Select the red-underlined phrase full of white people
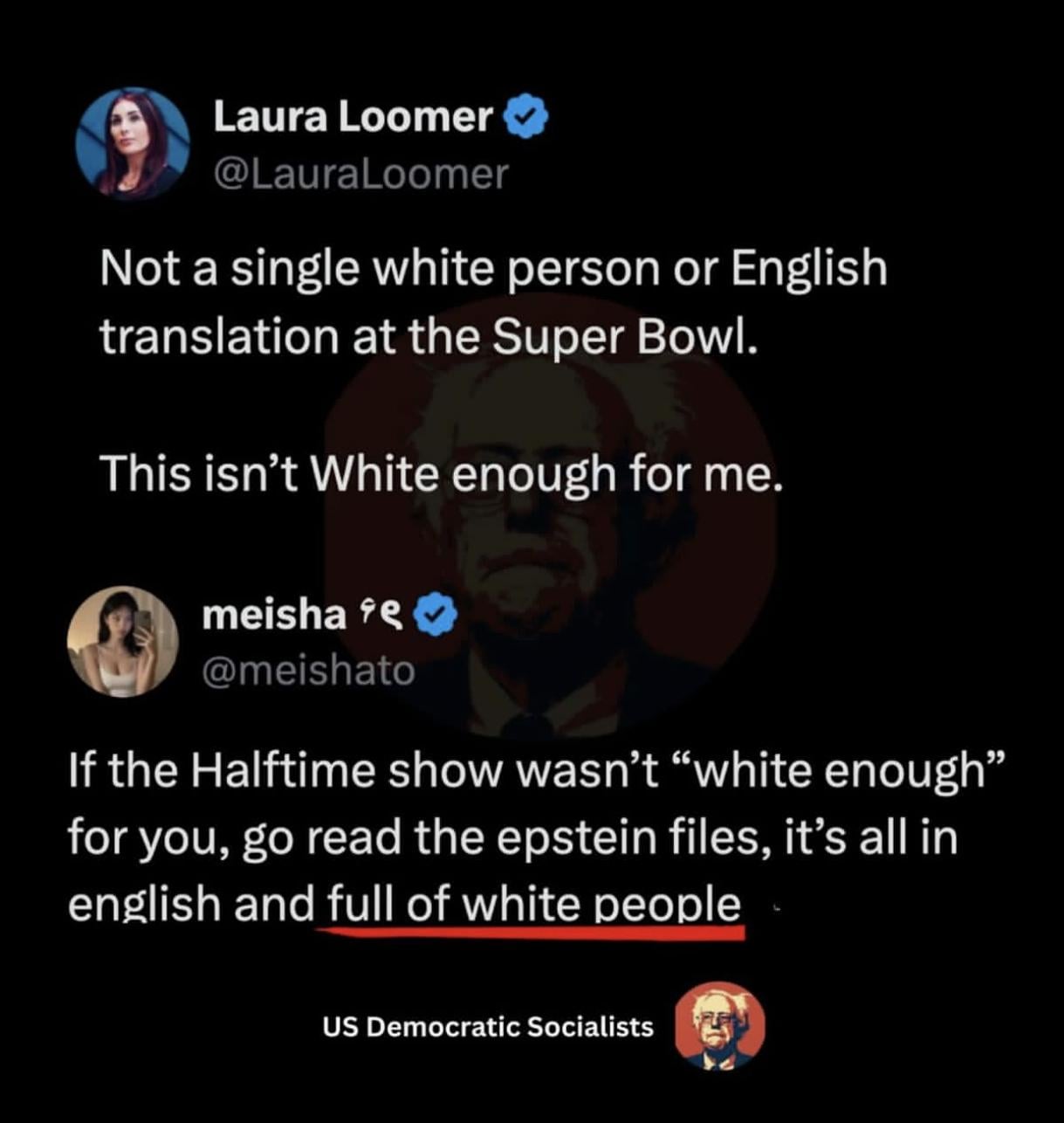1064x1123 pixels. [534, 904]
